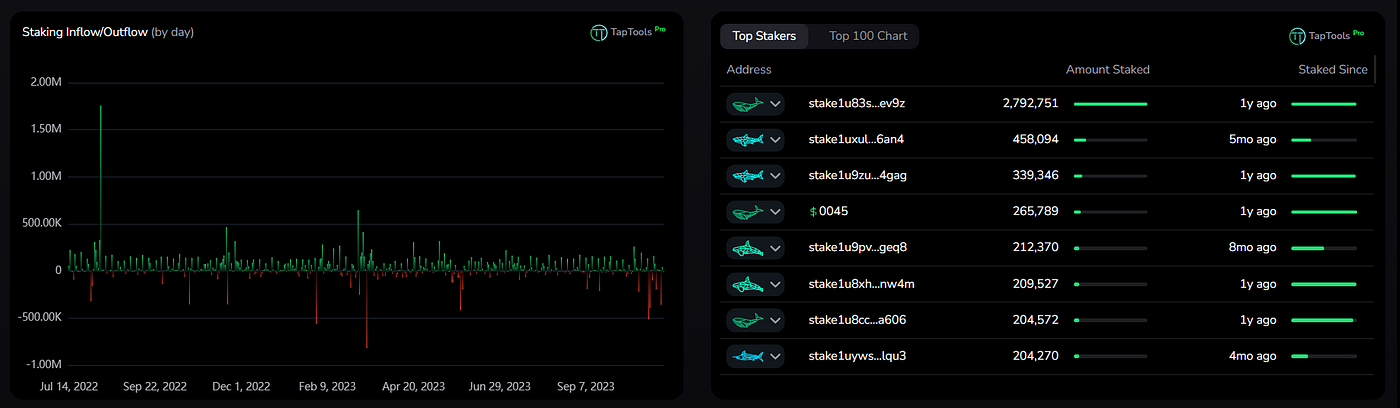Select the Top Stakers tab
This screenshot has height=408, width=1400.
click(764, 36)
